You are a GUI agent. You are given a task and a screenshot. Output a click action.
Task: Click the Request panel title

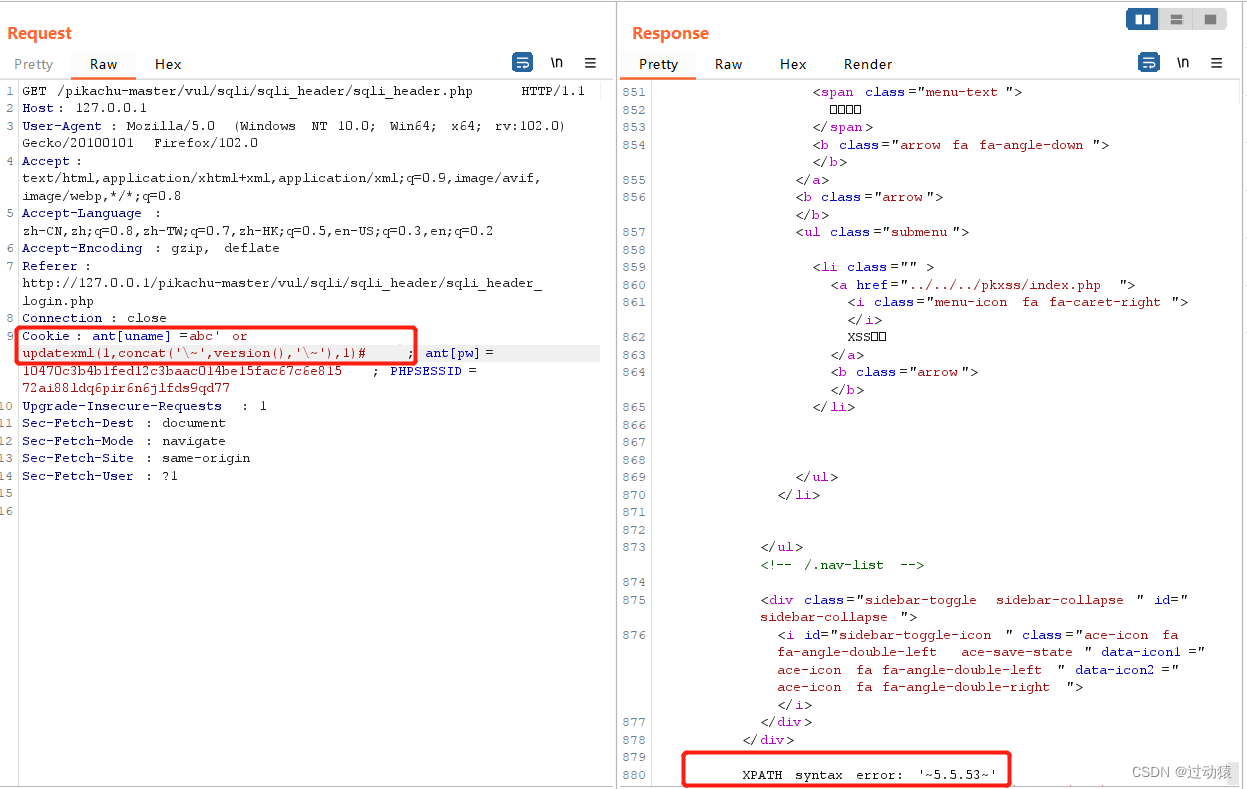coord(40,33)
